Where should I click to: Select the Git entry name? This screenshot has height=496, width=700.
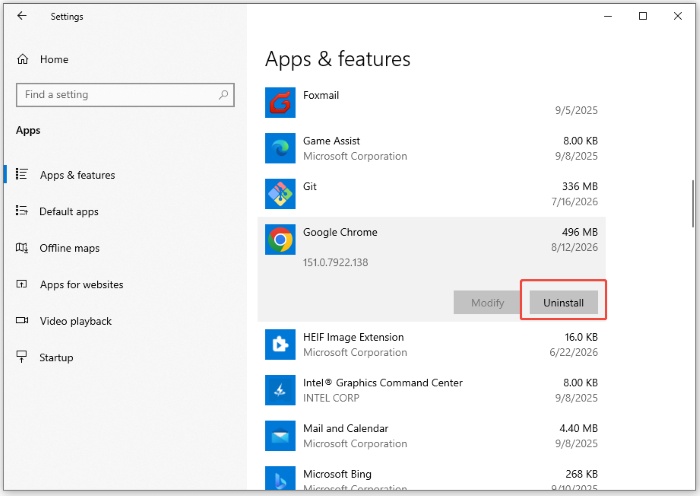coord(310,187)
